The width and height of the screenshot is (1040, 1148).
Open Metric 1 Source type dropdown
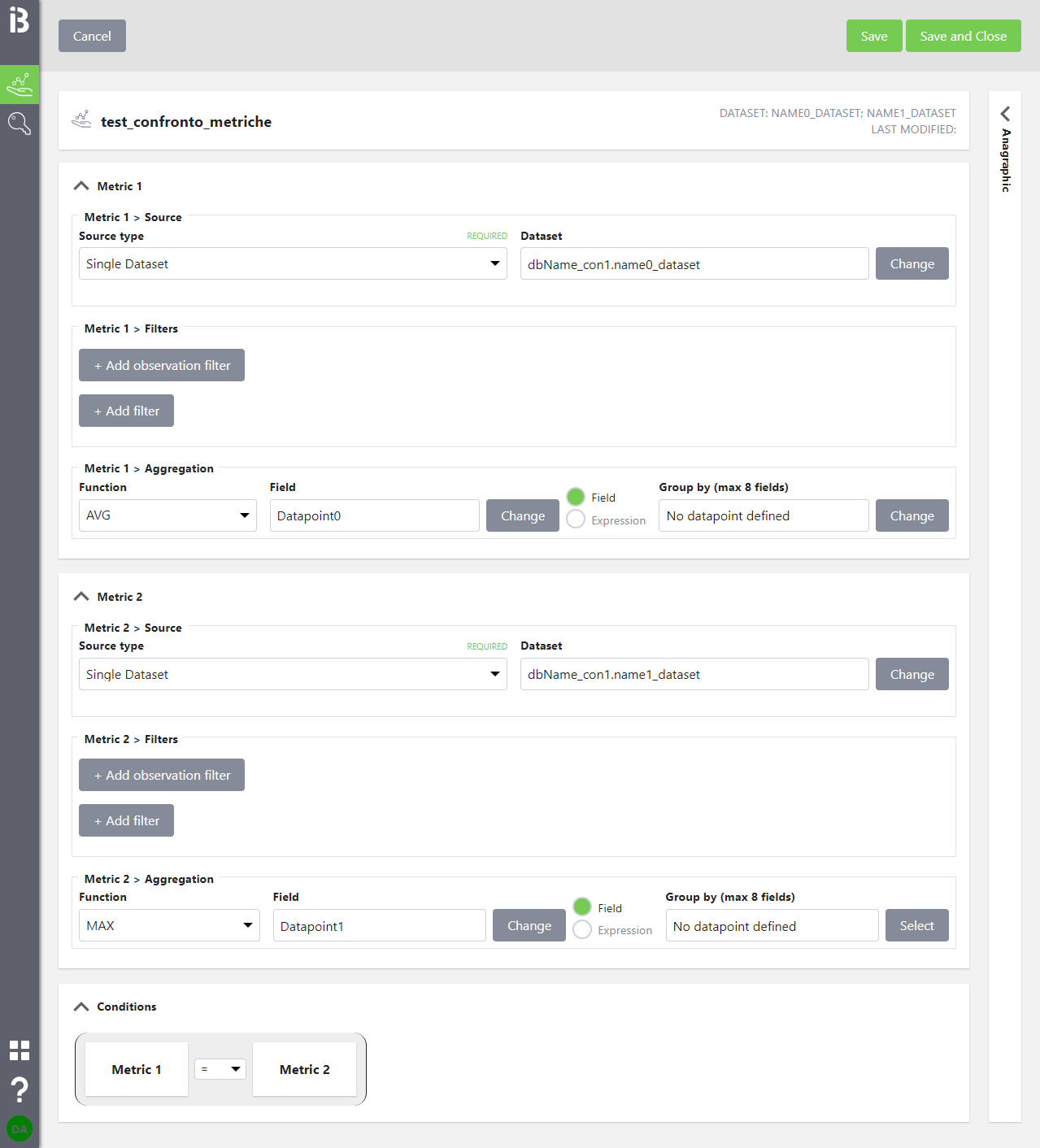pyautogui.click(x=293, y=263)
